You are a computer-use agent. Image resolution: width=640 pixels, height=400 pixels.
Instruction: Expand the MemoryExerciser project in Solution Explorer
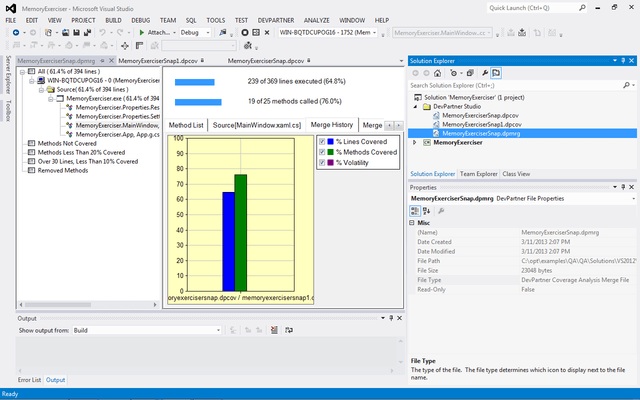(x=415, y=142)
